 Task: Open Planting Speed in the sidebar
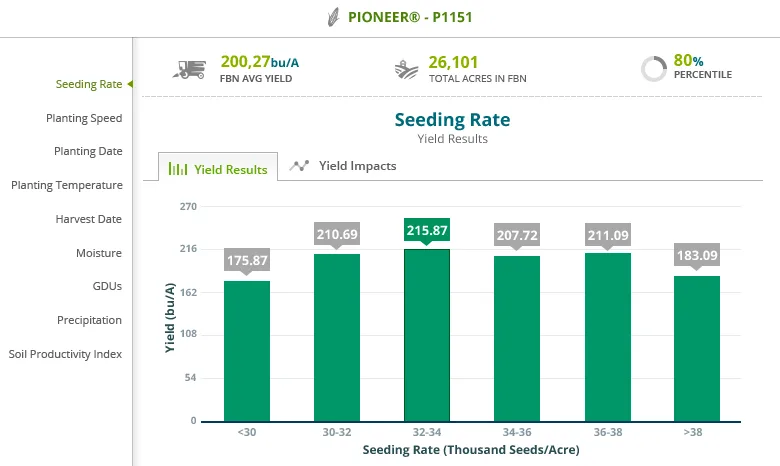pos(84,118)
